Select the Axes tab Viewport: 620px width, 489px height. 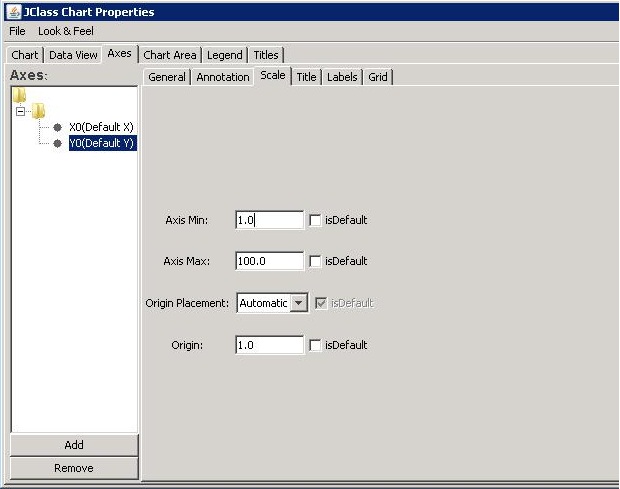click(119, 53)
